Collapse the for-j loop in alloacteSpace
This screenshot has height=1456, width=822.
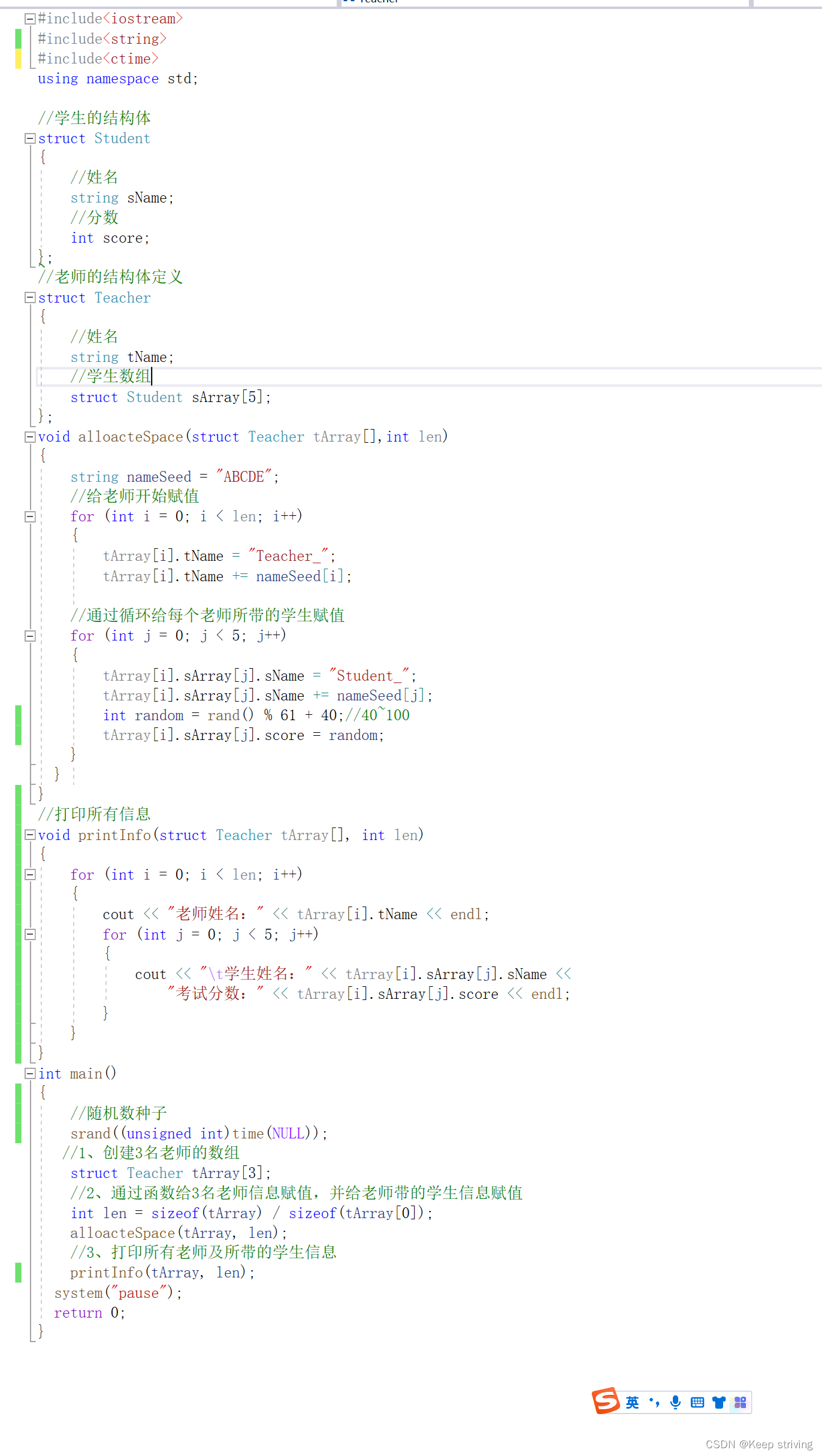[29, 636]
